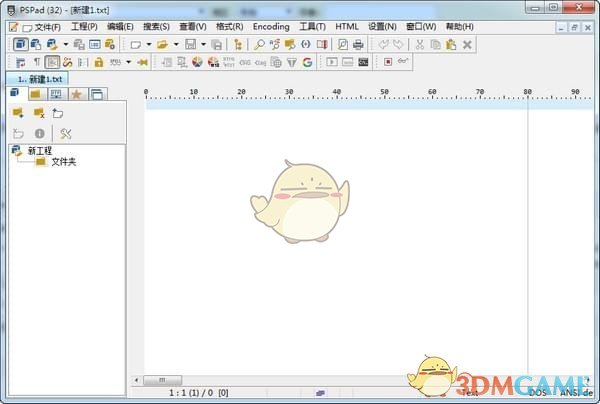Click the text filter funnel icon
Image resolution: width=600 pixels, height=404 pixels.
pyautogui.click(x=292, y=62)
